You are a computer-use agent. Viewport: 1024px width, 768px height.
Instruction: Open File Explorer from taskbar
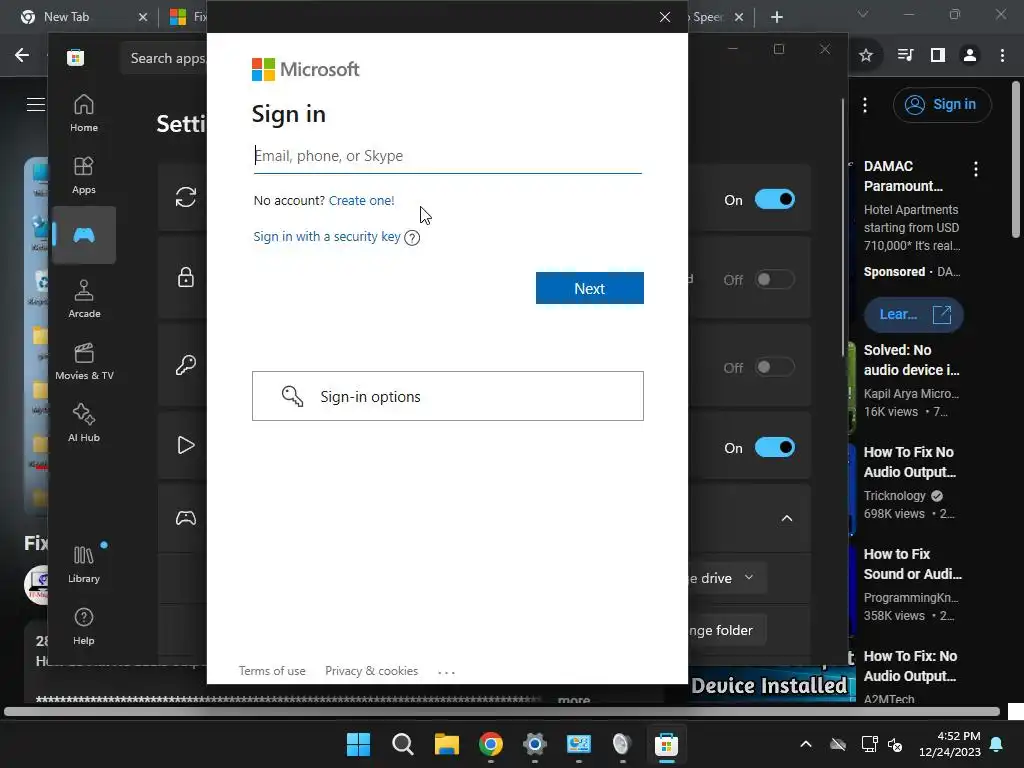tap(447, 744)
